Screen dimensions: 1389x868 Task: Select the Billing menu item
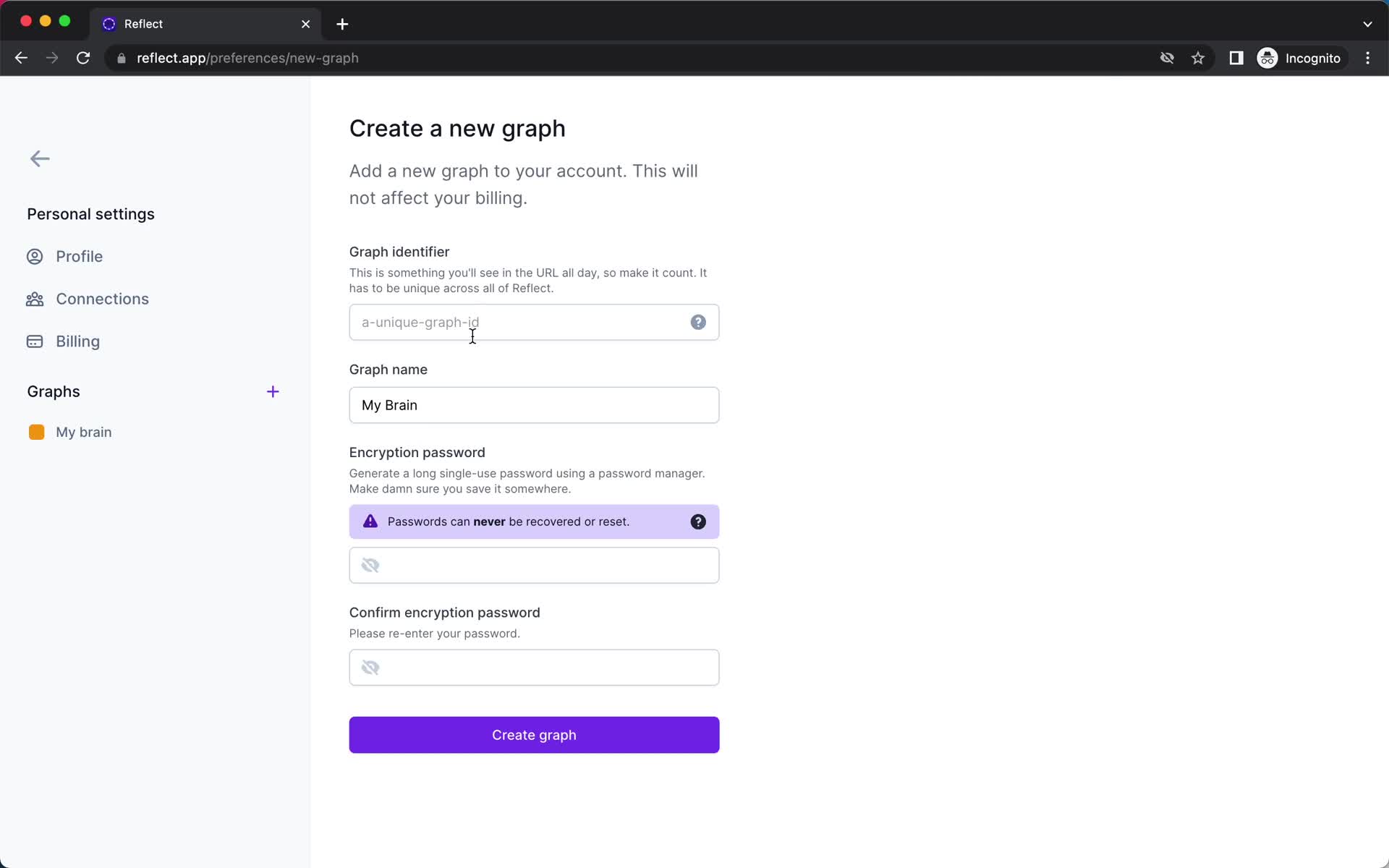pyautogui.click(x=77, y=341)
